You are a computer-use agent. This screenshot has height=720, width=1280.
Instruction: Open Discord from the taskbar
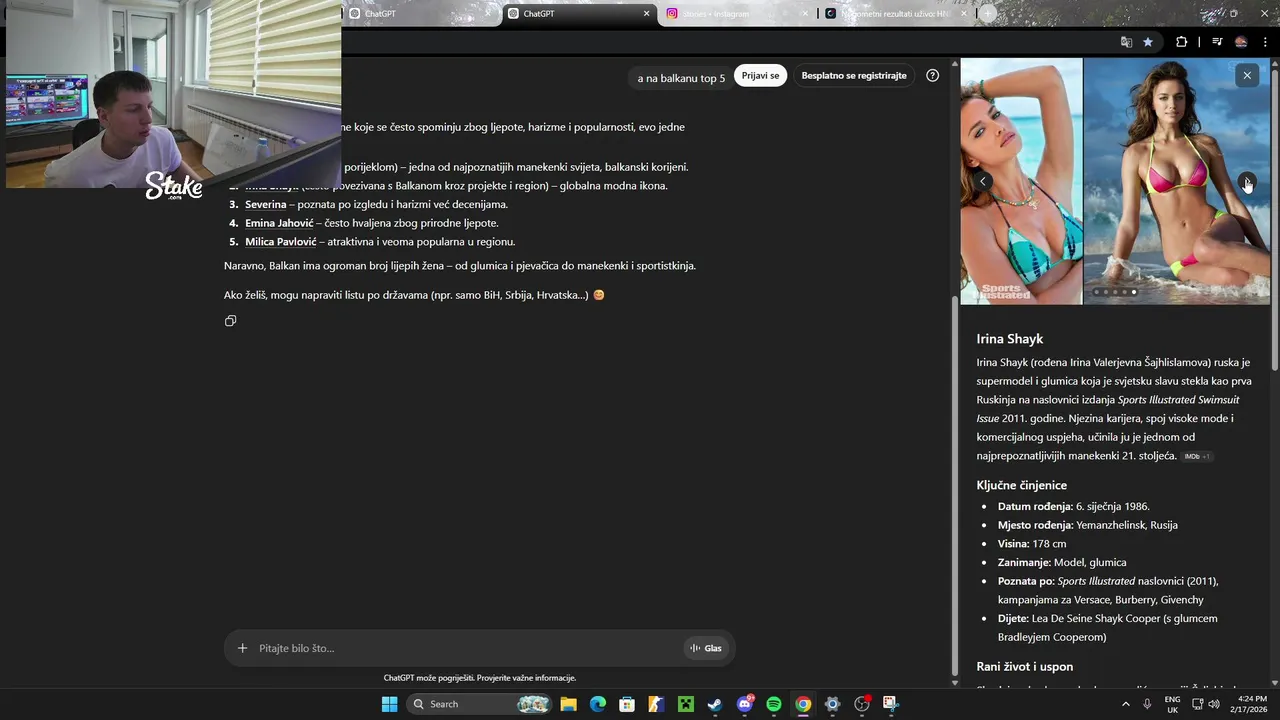point(744,704)
